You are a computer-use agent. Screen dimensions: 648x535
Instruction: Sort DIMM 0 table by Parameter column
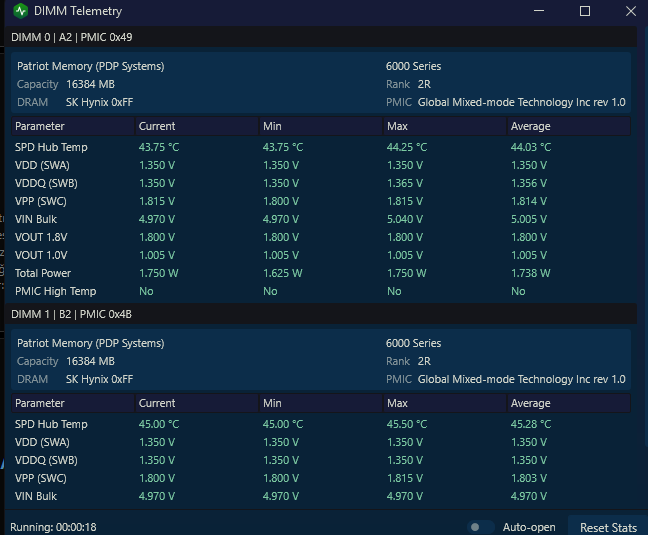coord(73,126)
